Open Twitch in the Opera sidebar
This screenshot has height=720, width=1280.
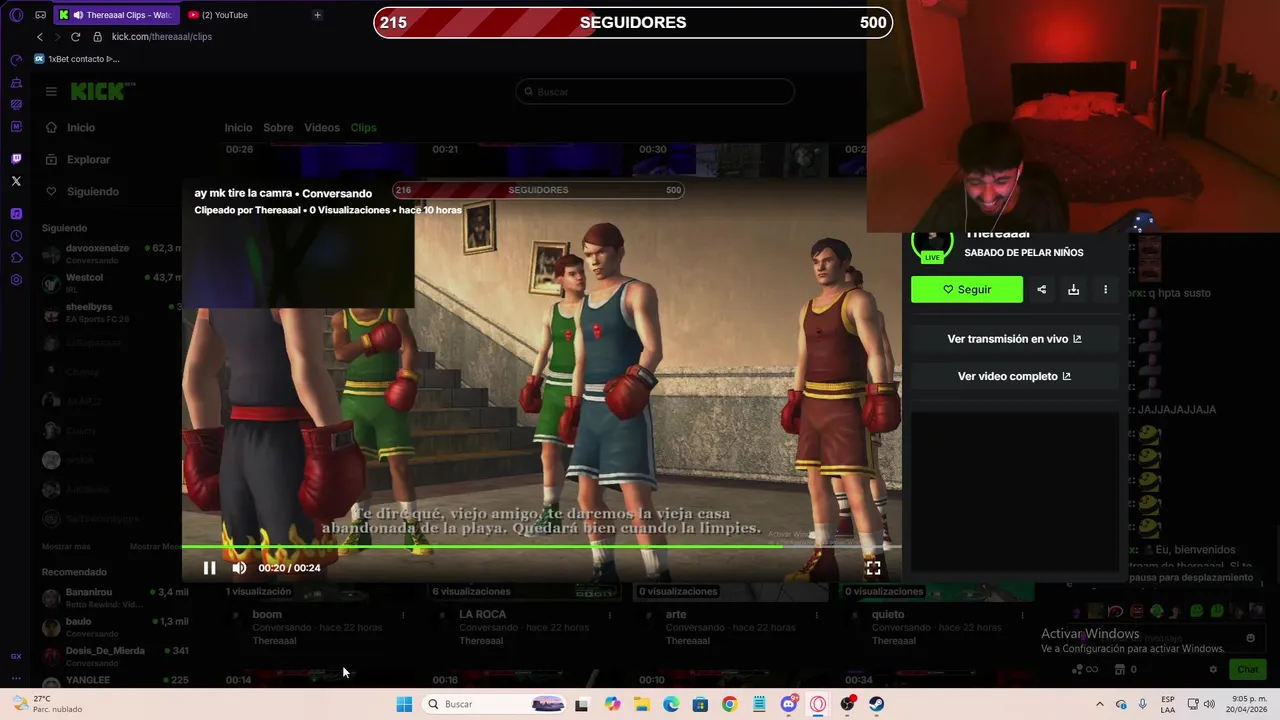[16, 159]
